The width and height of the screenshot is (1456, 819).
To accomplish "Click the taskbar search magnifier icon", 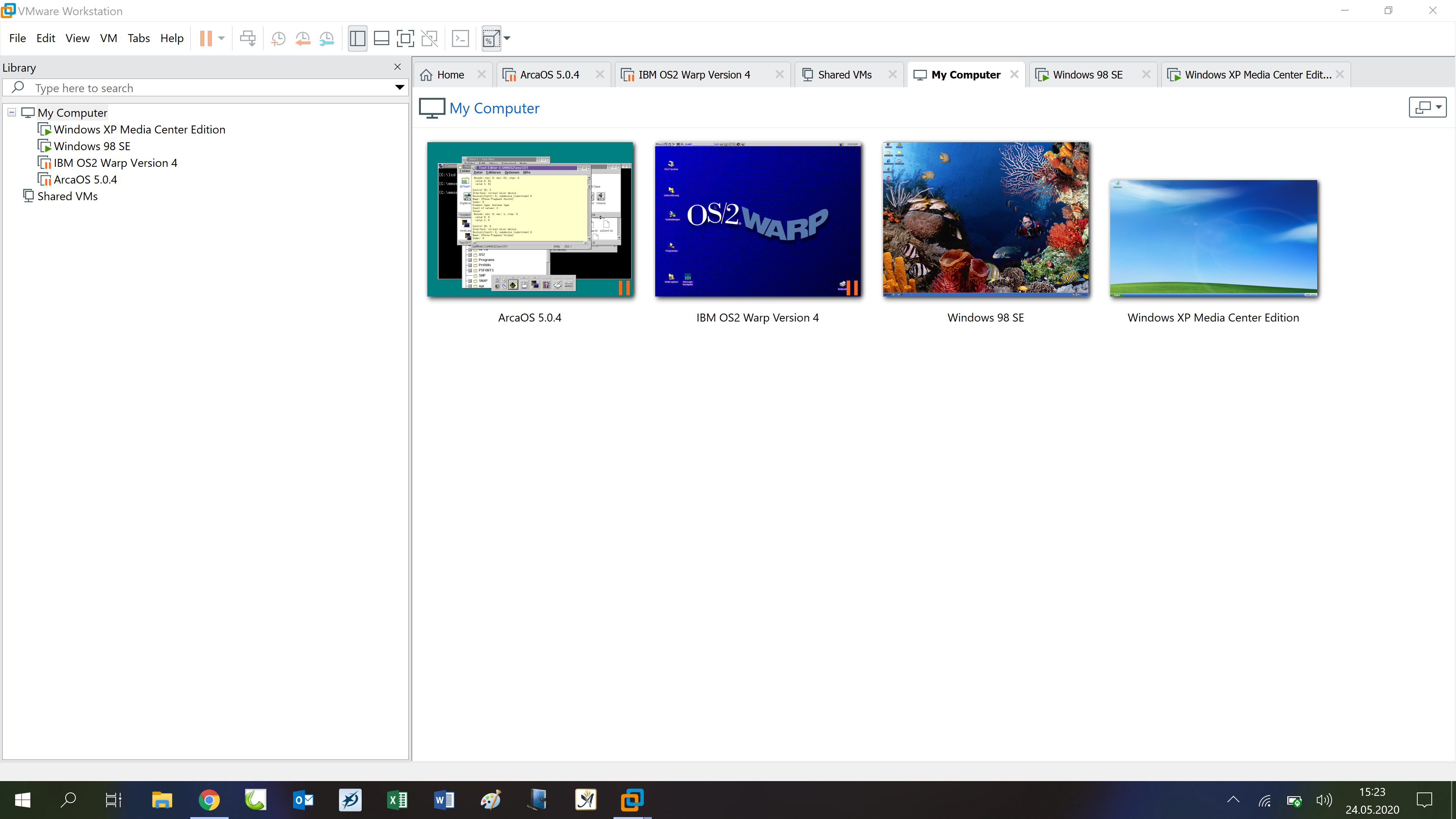I will pyautogui.click(x=68, y=800).
